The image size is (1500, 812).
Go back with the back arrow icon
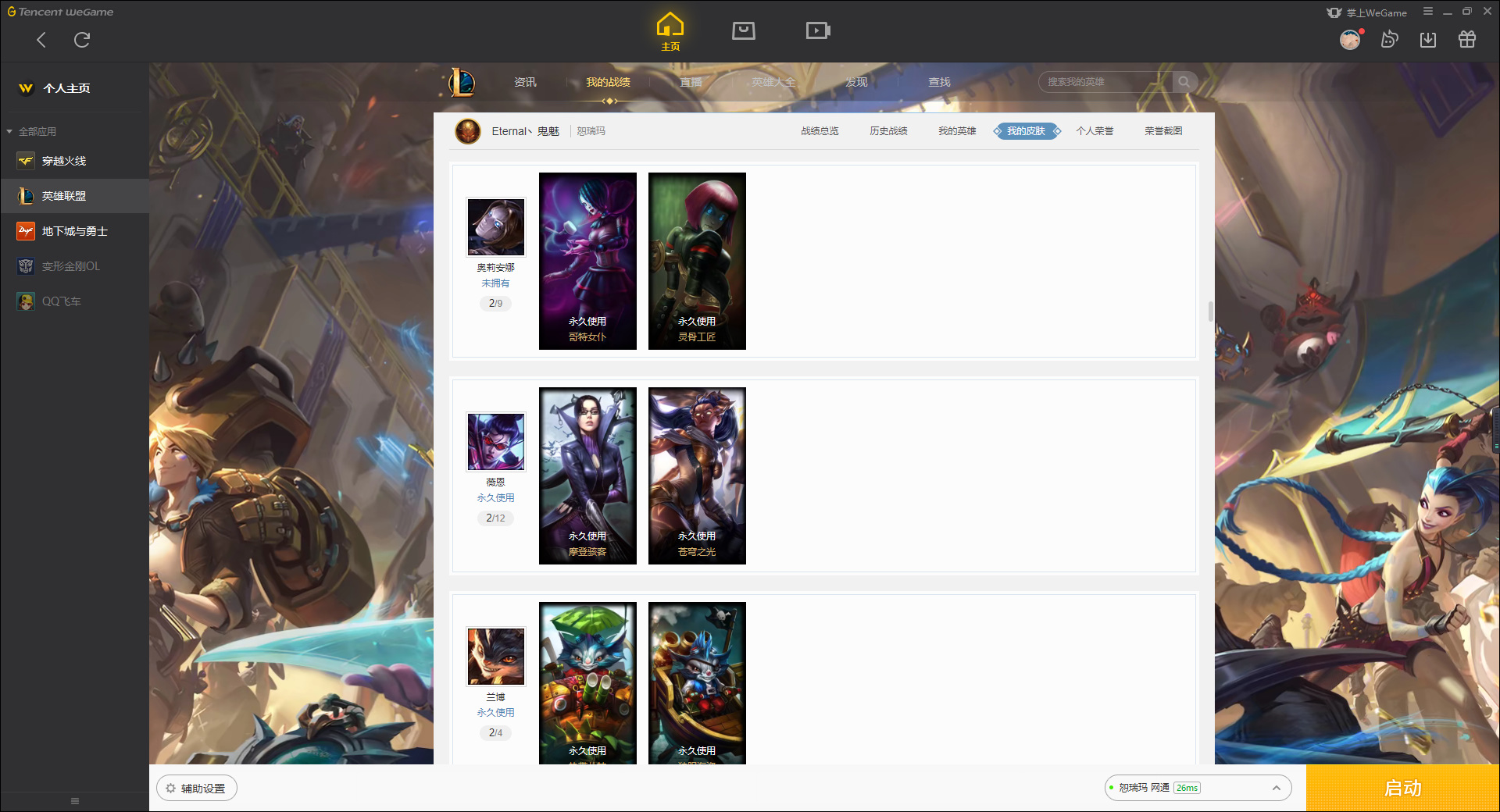point(41,40)
